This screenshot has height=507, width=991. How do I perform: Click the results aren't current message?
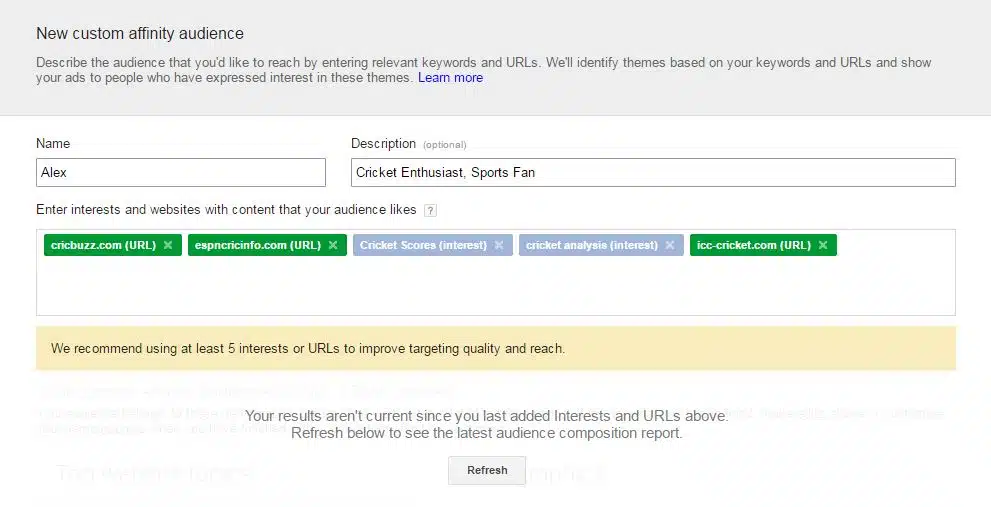(487, 424)
